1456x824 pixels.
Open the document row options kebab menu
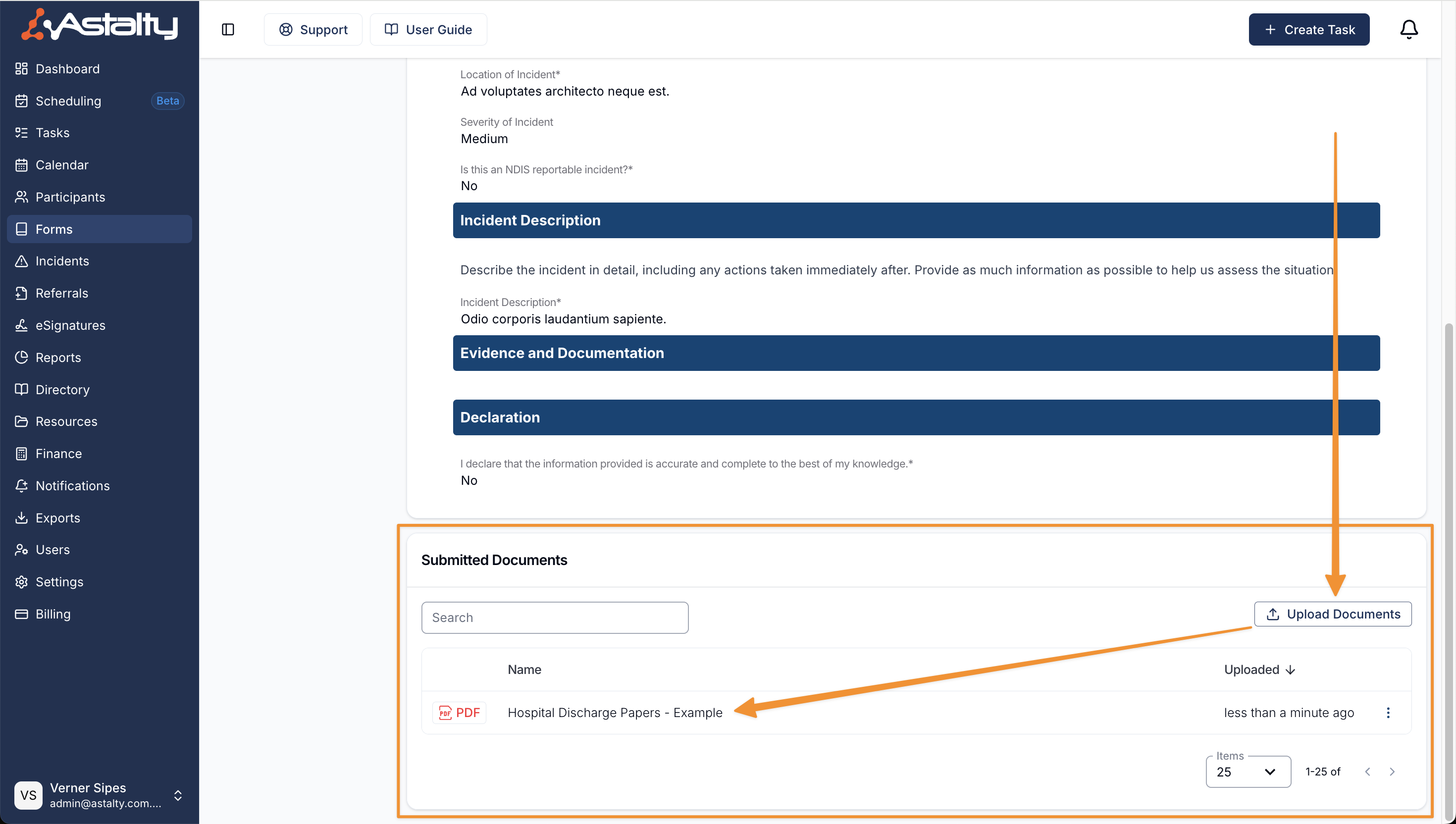point(1388,713)
